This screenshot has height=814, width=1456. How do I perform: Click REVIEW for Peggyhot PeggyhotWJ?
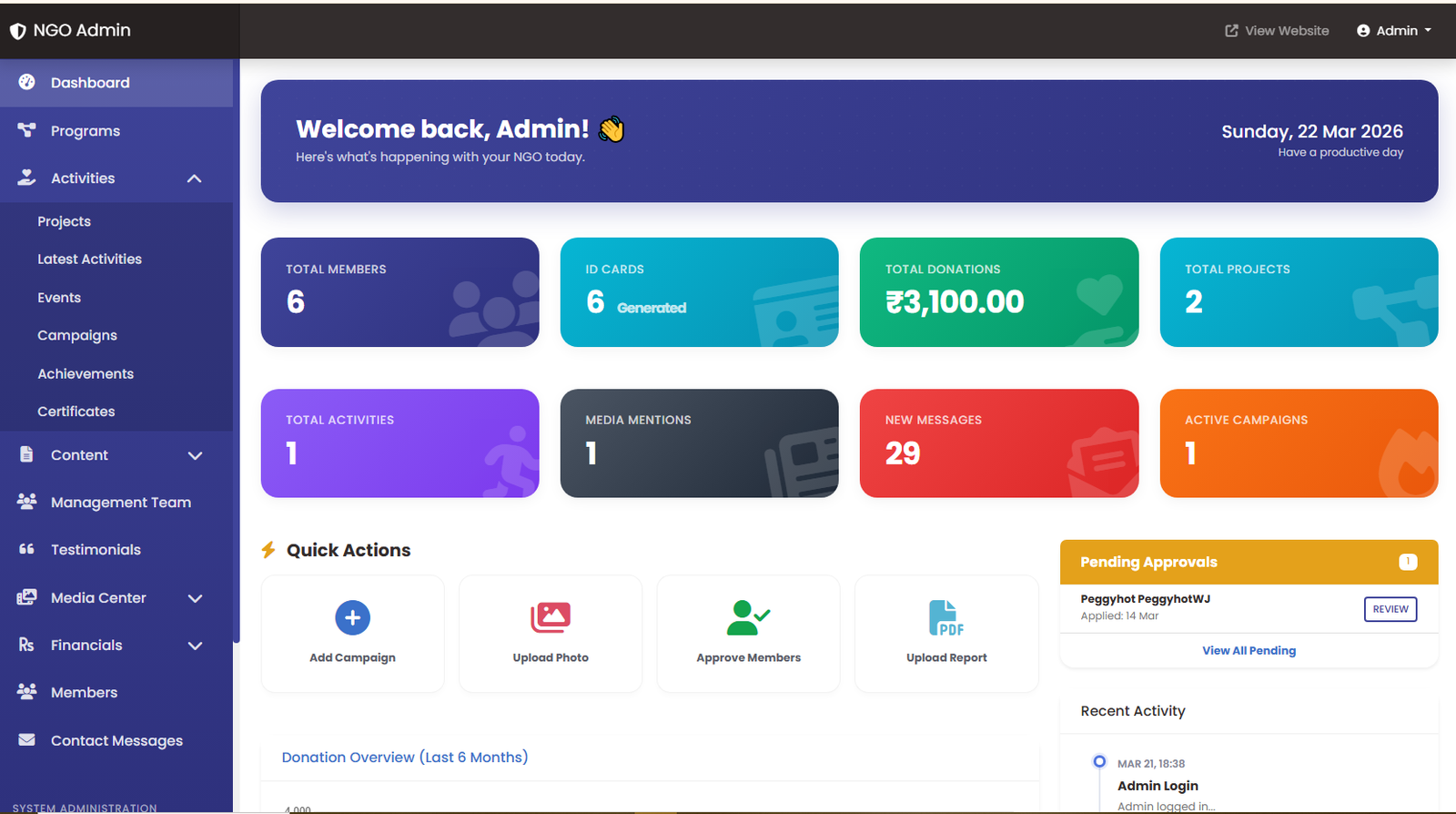point(1390,609)
